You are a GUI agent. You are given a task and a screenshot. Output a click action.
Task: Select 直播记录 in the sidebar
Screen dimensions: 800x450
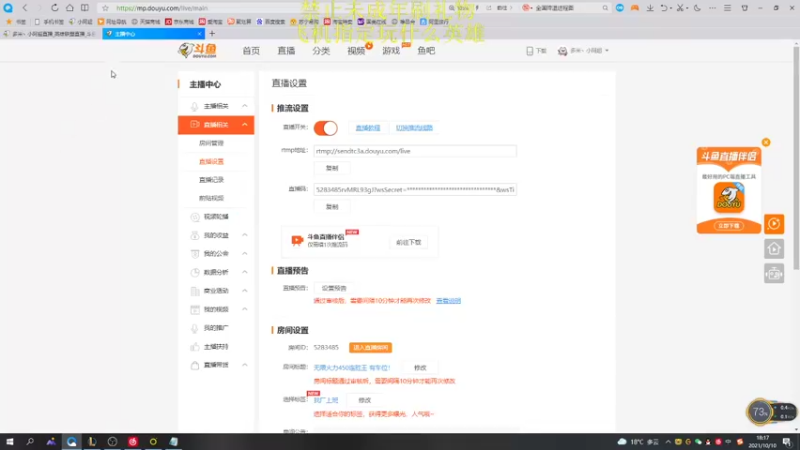pyautogui.click(x=211, y=180)
